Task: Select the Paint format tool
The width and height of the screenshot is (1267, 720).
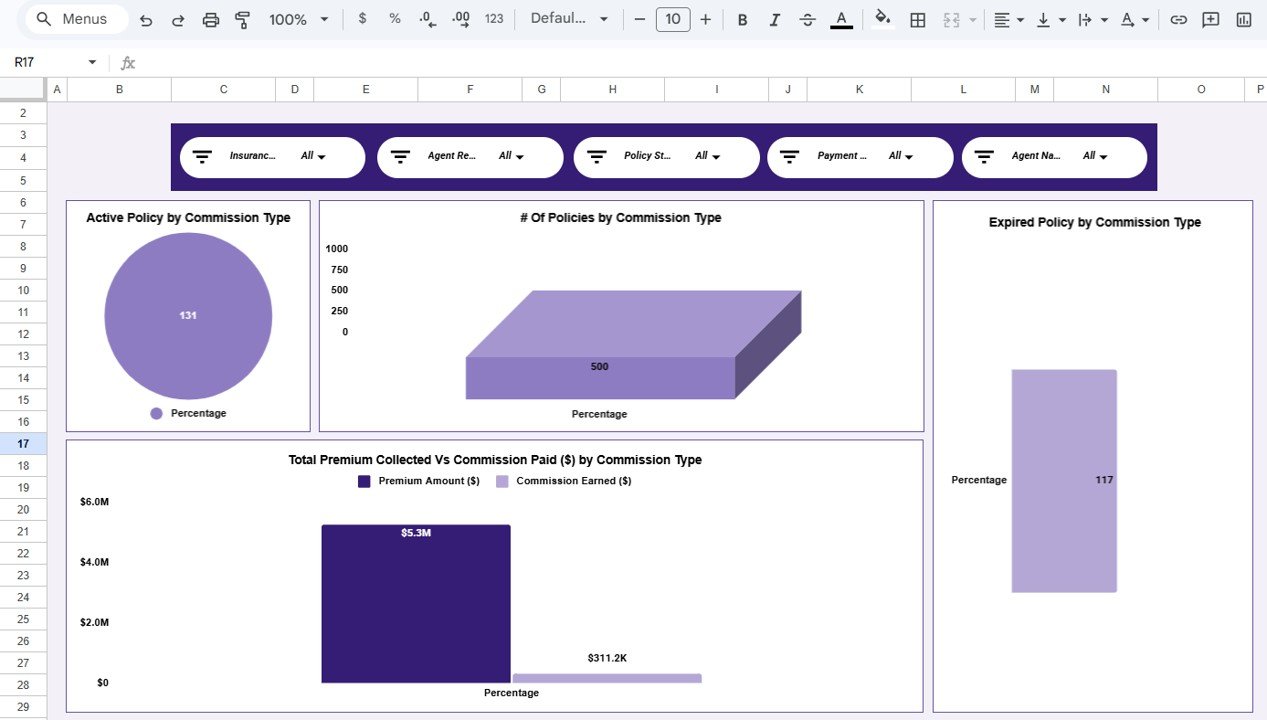Action: [240, 18]
